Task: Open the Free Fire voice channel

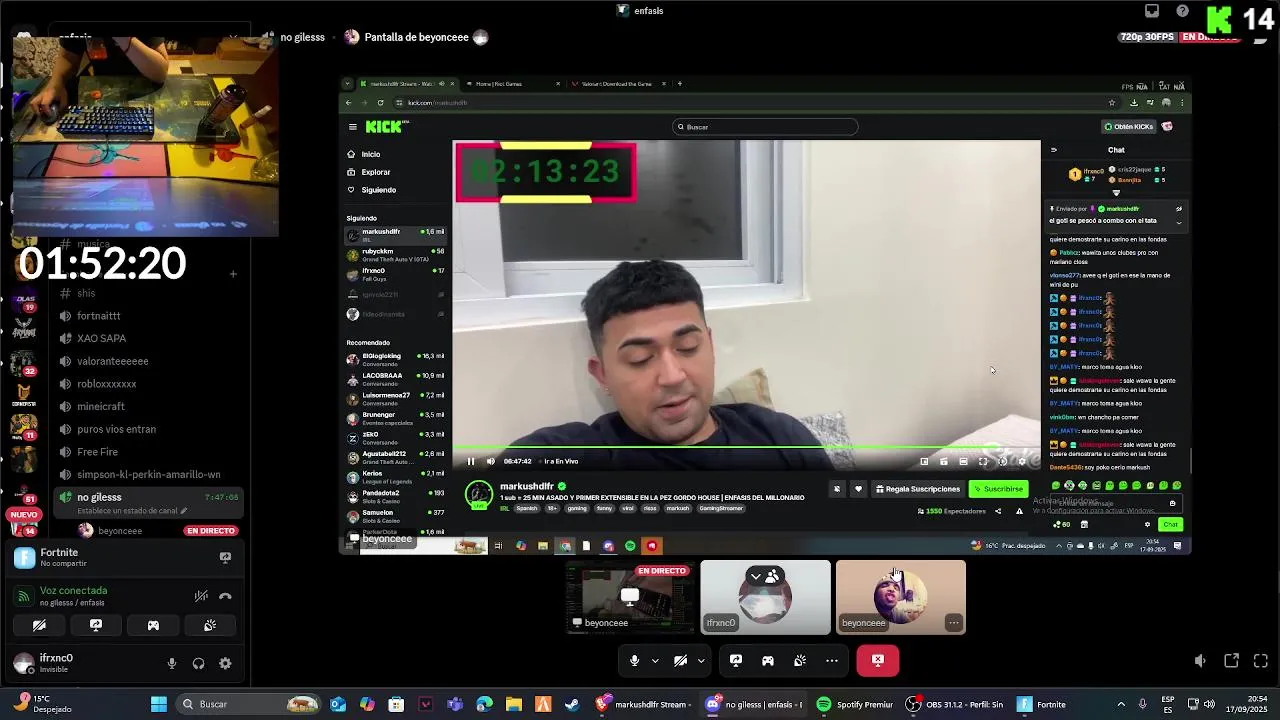Action: tap(97, 452)
